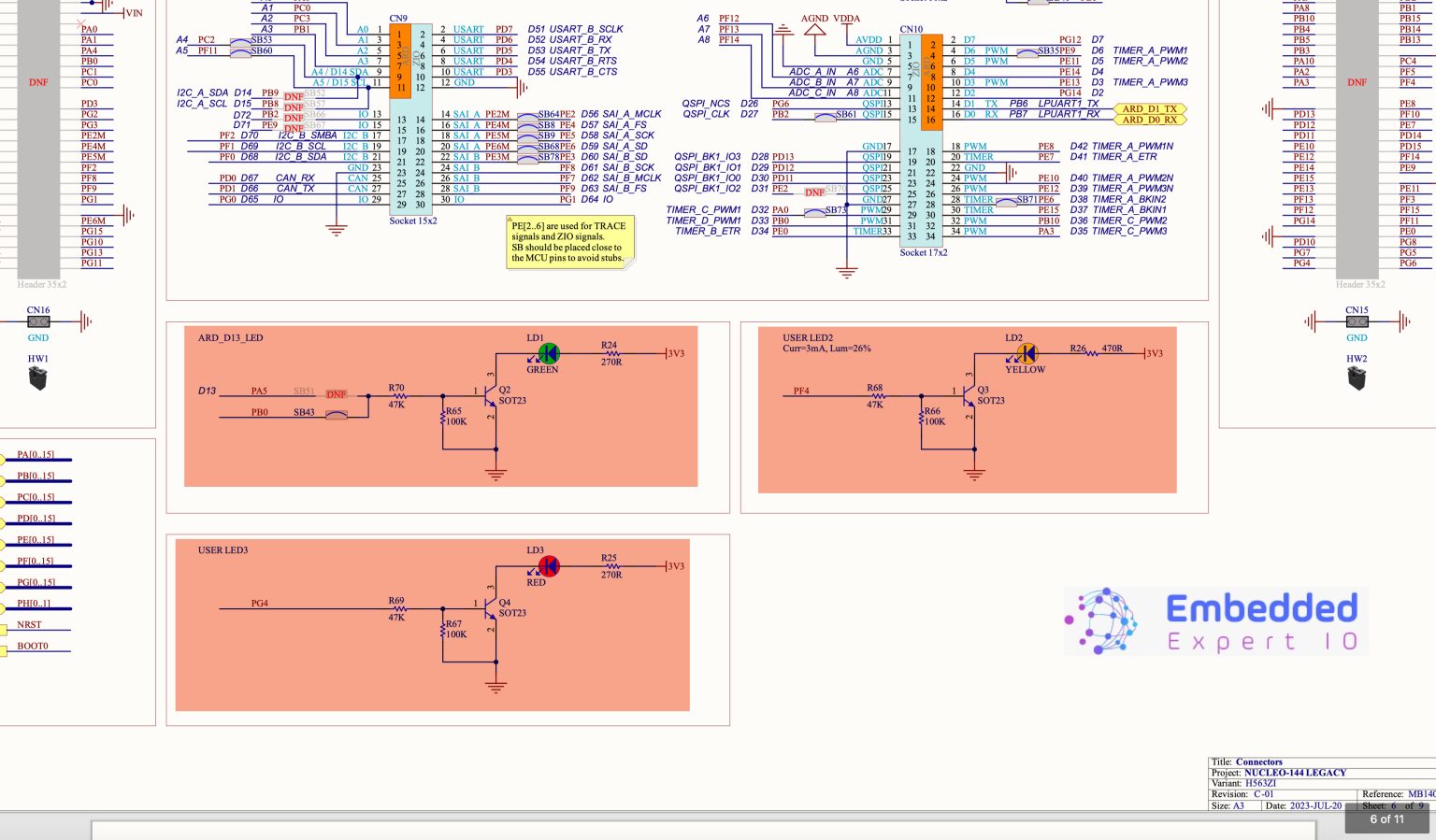1436x840 pixels.
Task: Click the yellow LED LD2 symbol
Action: (1027, 353)
